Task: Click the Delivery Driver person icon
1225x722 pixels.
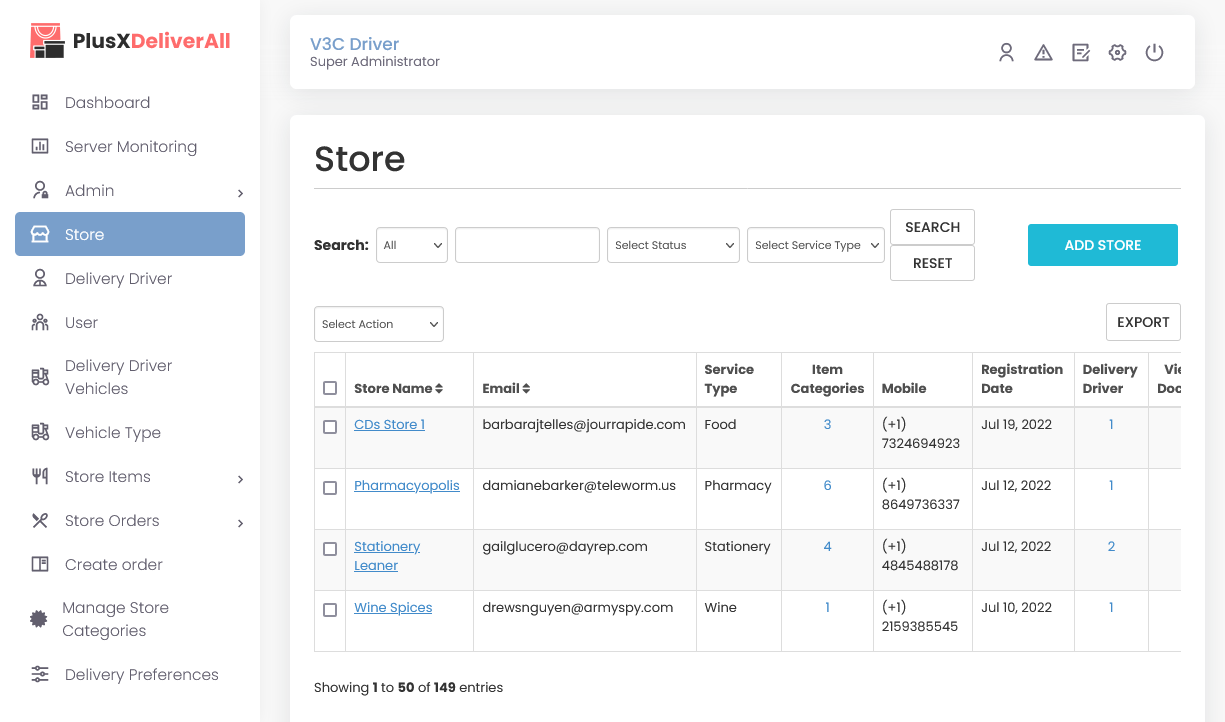Action: [x=40, y=278]
